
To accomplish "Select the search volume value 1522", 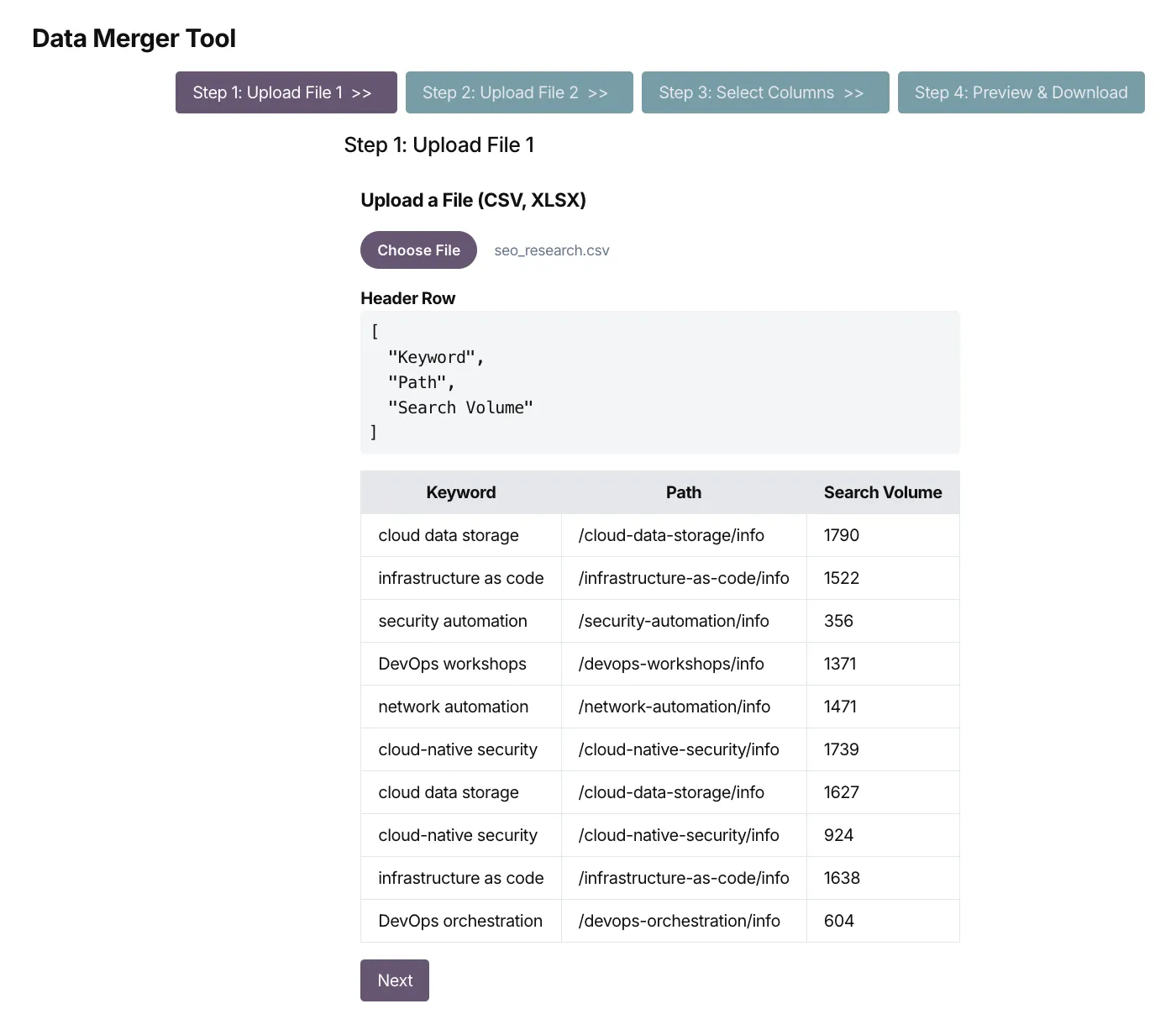I will 883,578.
